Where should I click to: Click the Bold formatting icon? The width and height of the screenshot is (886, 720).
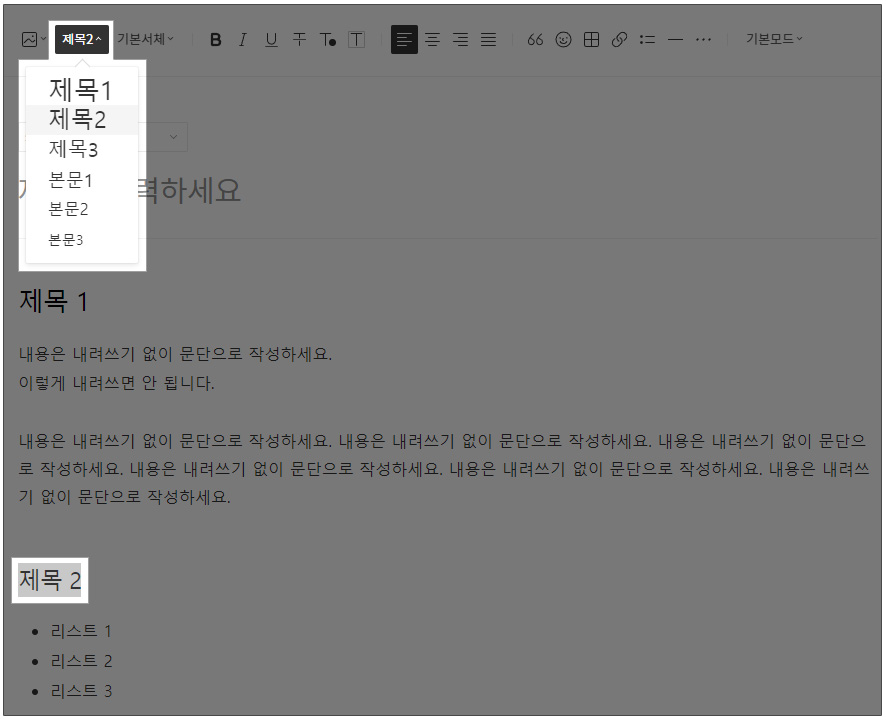pos(215,40)
